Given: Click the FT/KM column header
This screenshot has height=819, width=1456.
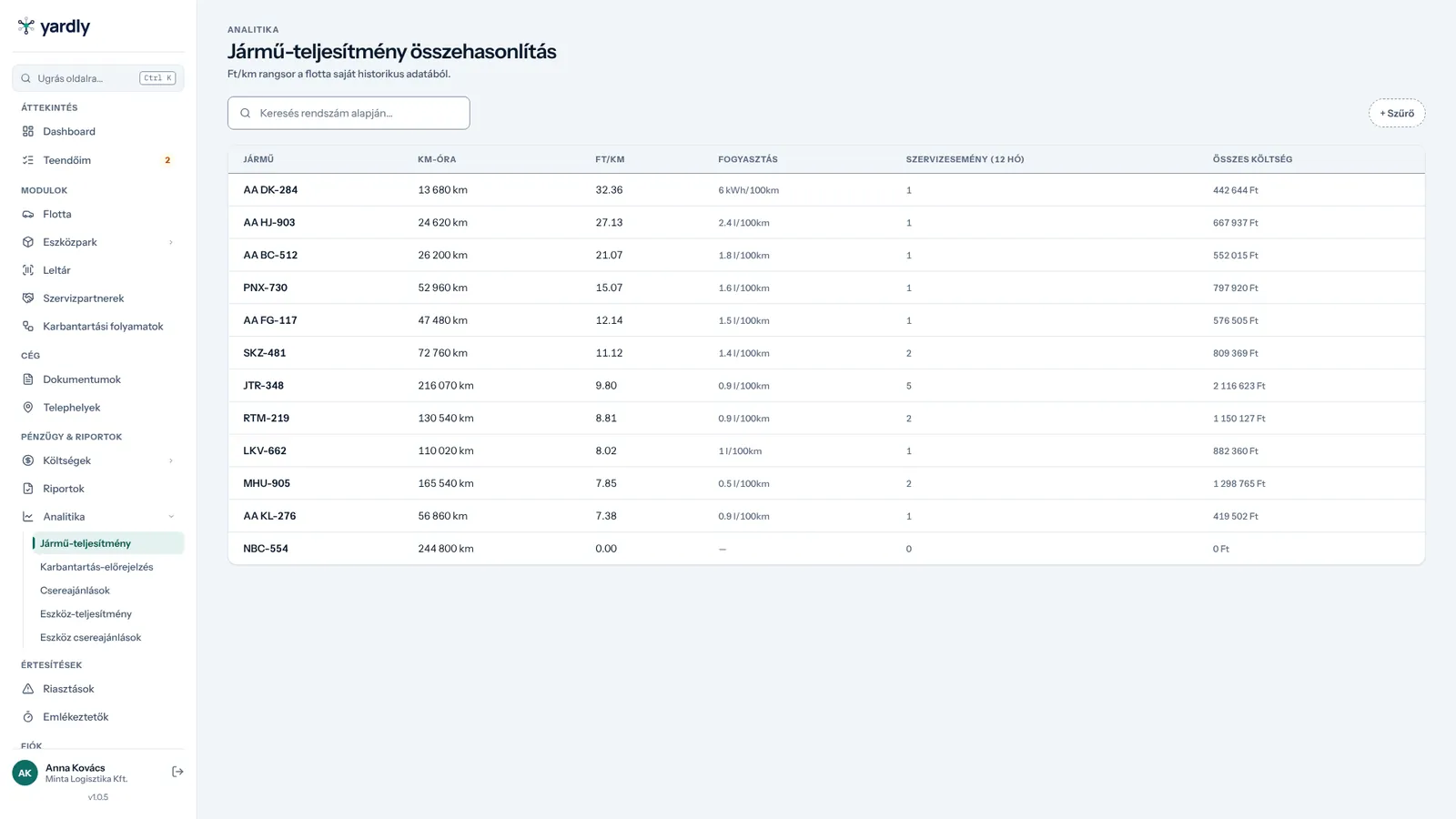Looking at the screenshot, I should coord(610,159).
